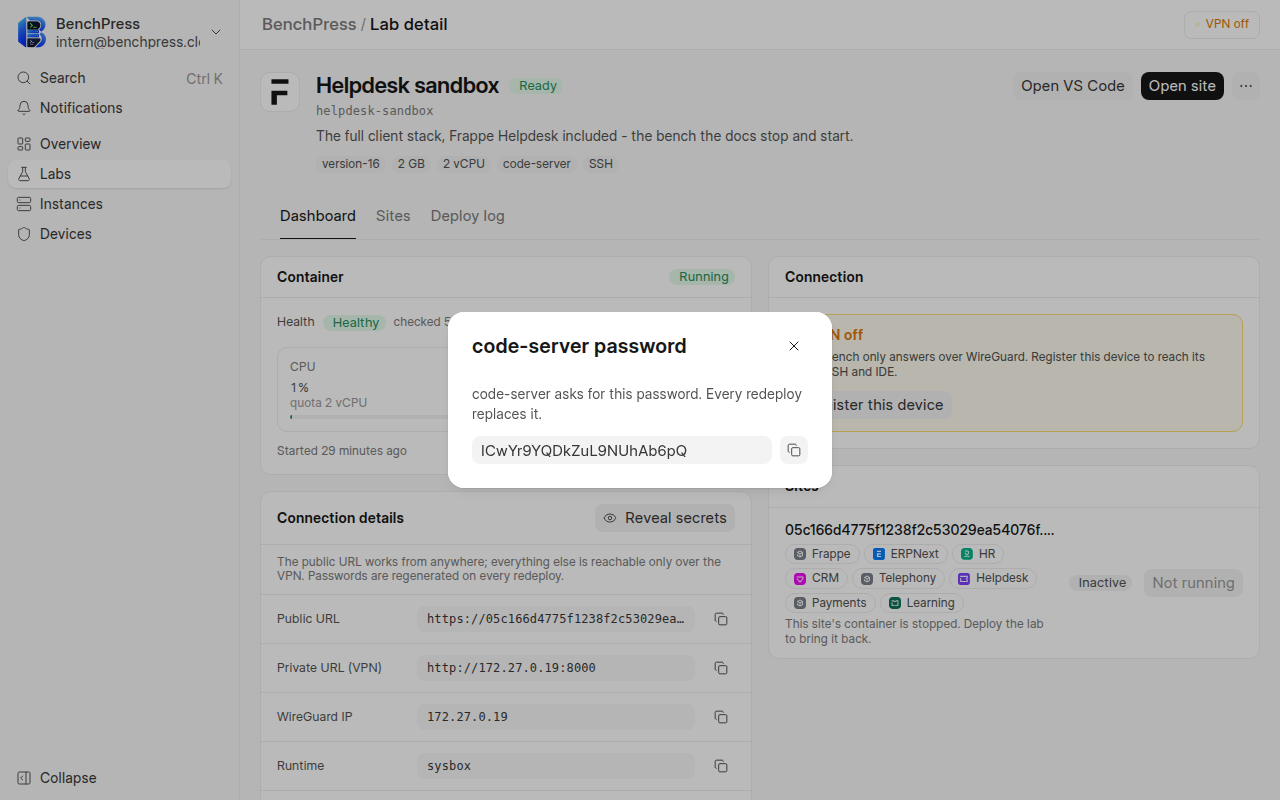Click the version-16 tag
The width and height of the screenshot is (1280, 800).
[351, 164]
